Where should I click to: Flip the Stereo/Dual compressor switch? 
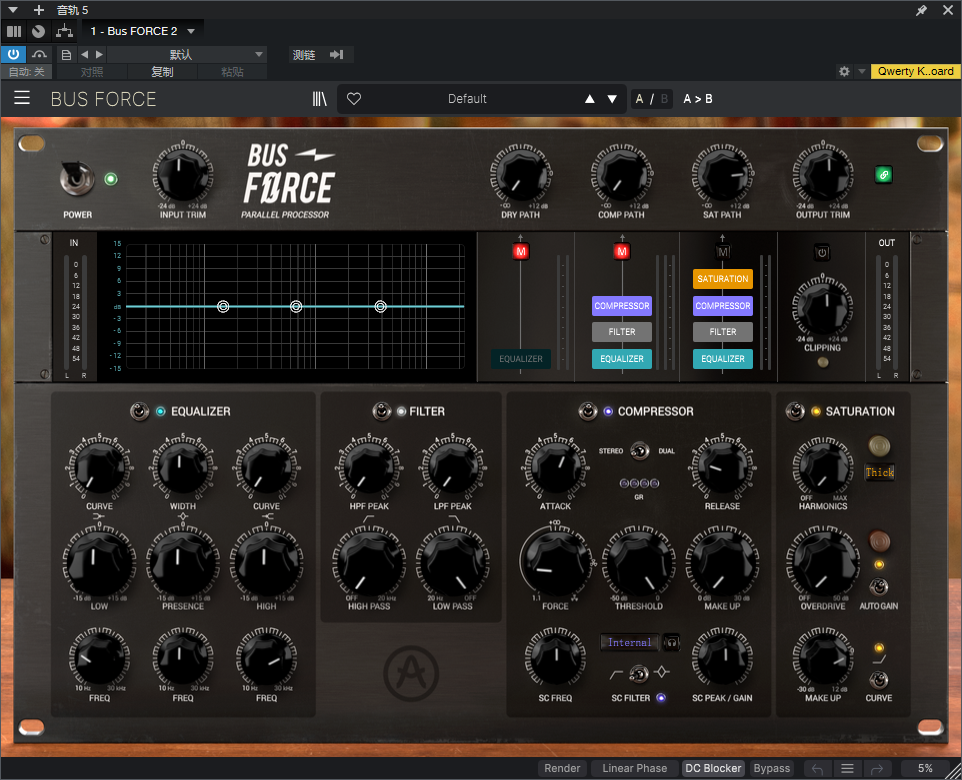point(639,451)
